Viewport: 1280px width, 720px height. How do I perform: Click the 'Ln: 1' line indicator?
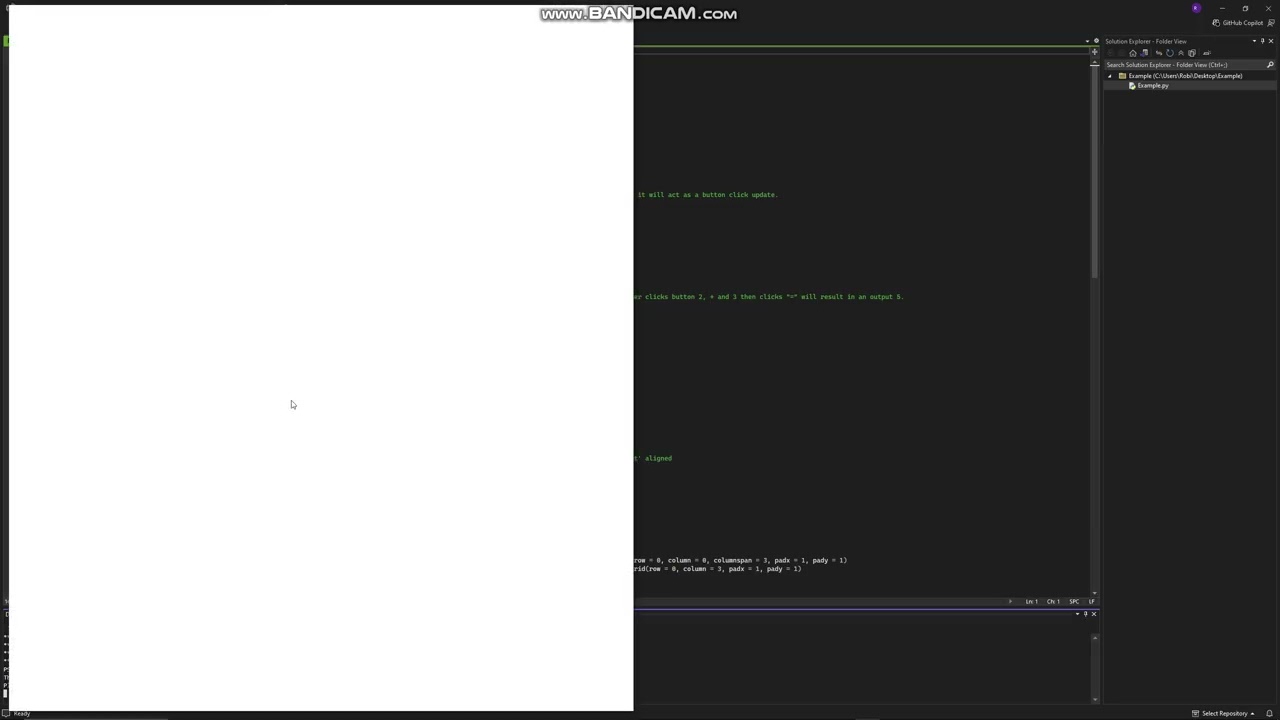coord(1031,601)
